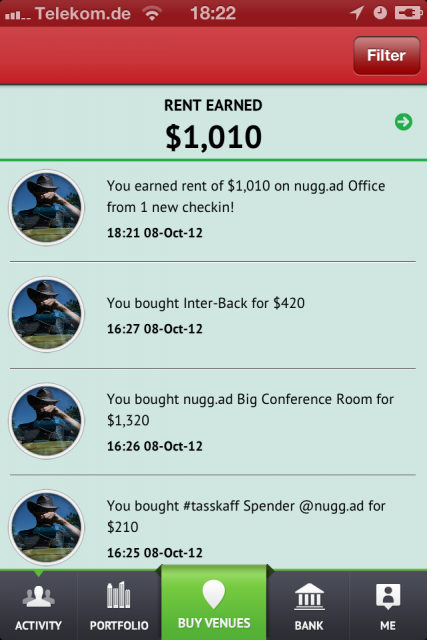Open the Inter-Back for $420 activity entry
427x640 pixels.
click(213, 315)
